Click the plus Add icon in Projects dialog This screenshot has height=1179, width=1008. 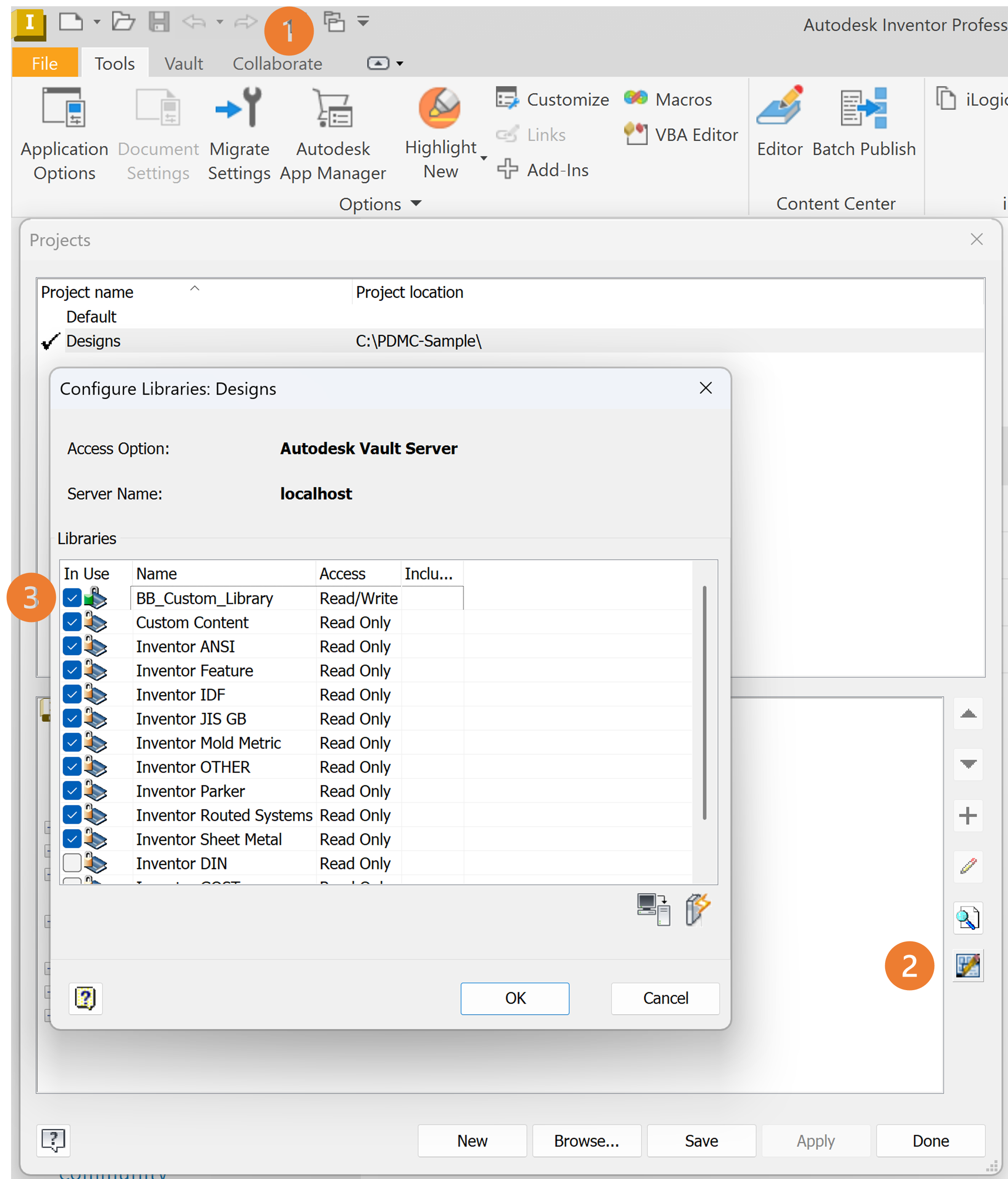click(x=968, y=815)
